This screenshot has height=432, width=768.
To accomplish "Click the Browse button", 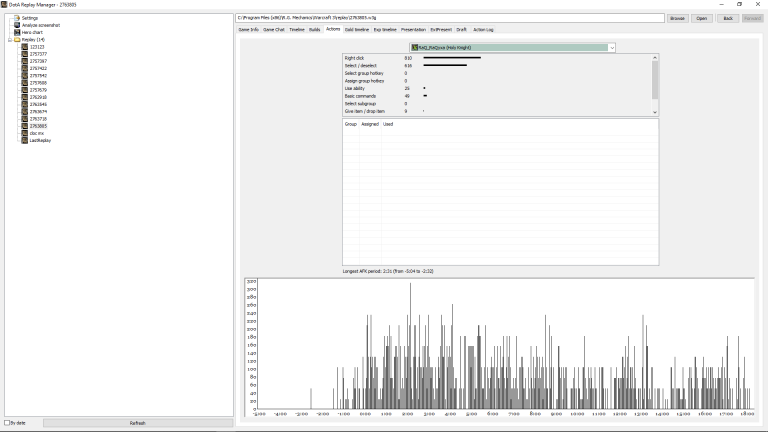I will point(677,18).
